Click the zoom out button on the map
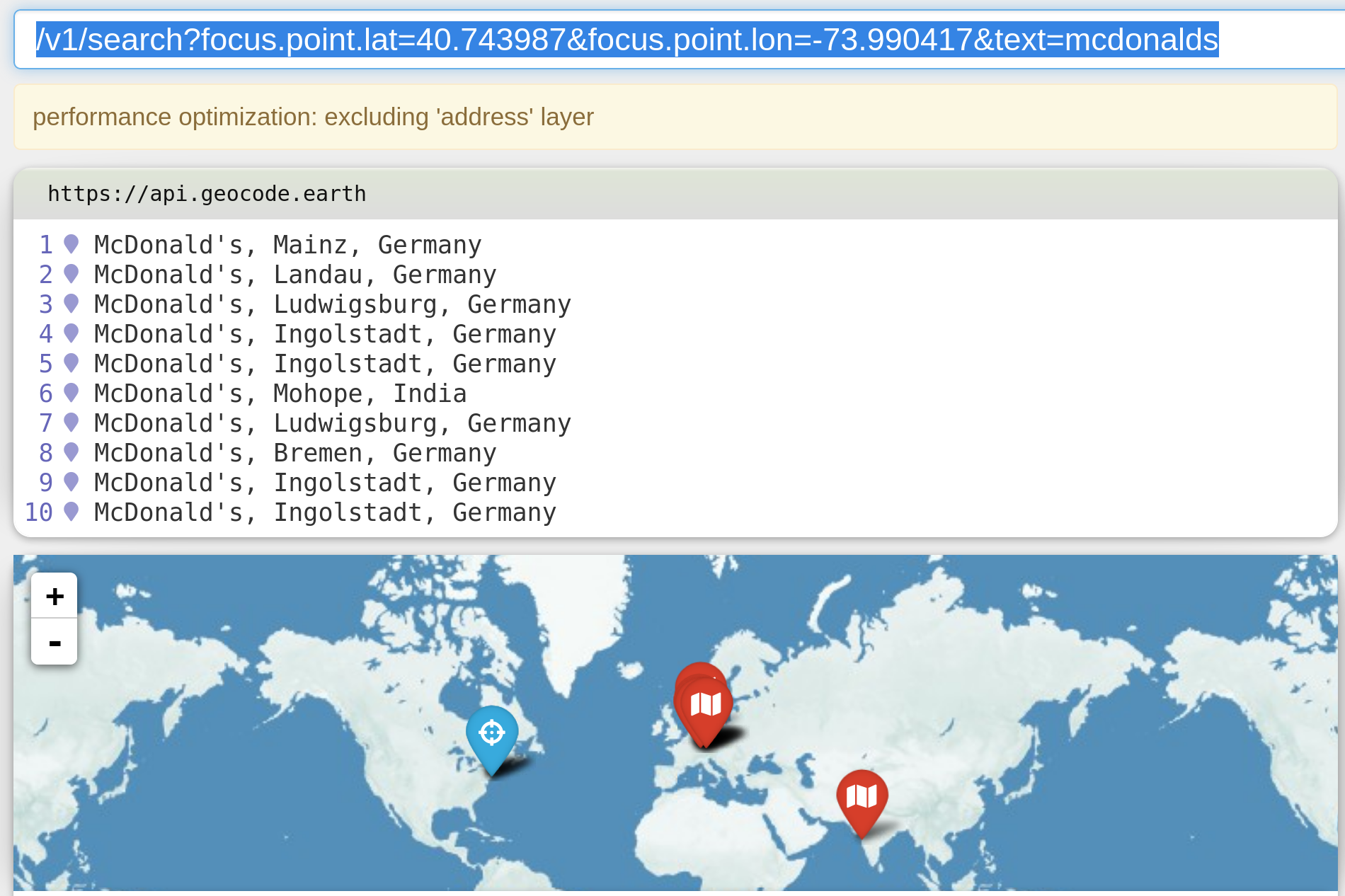The width and height of the screenshot is (1345, 896). click(54, 642)
